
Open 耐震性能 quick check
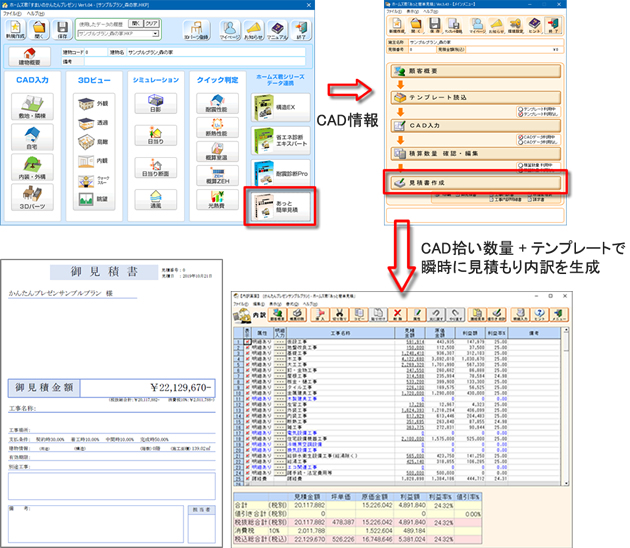tap(217, 103)
